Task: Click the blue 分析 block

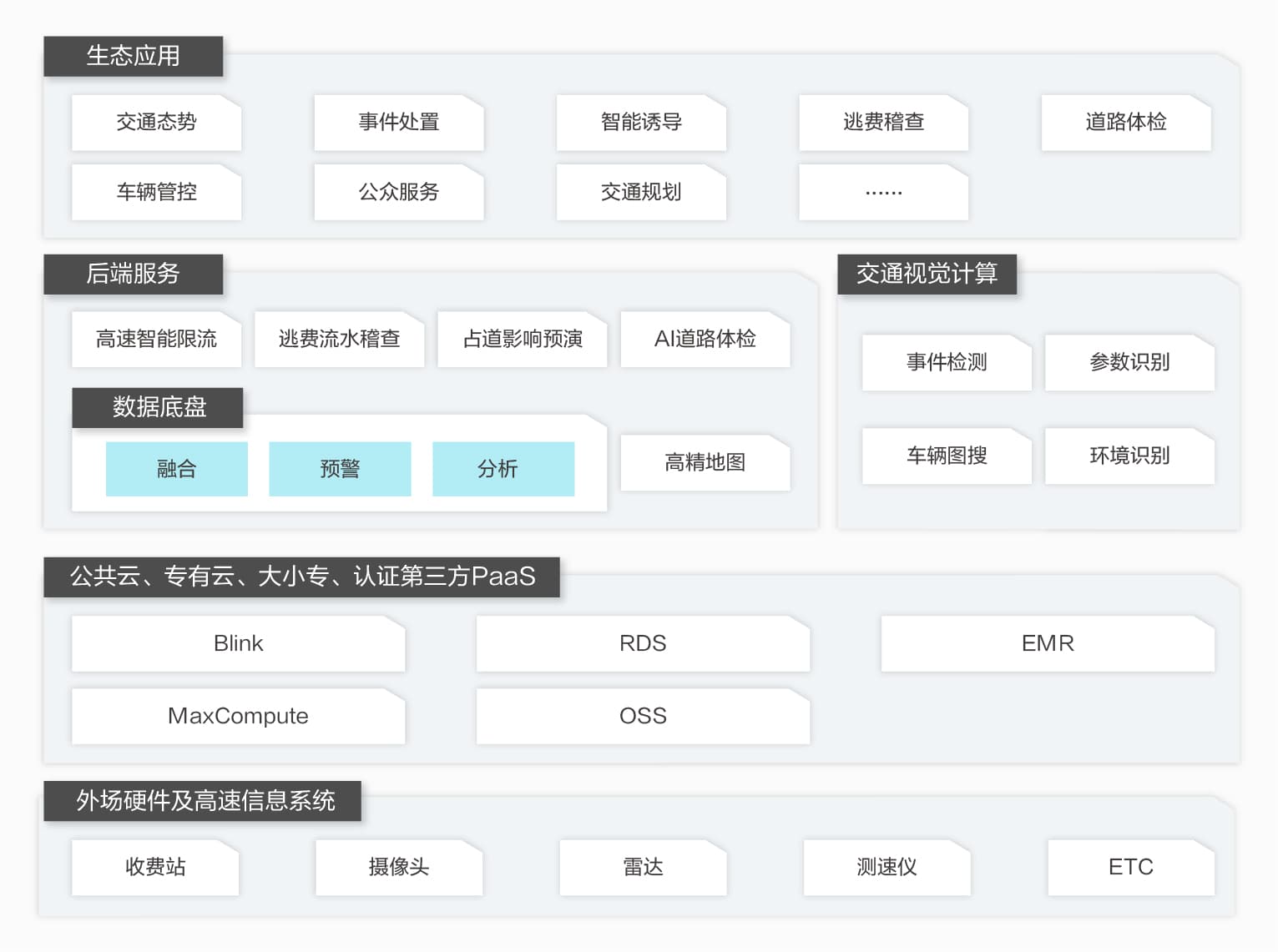Action: click(x=503, y=469)
